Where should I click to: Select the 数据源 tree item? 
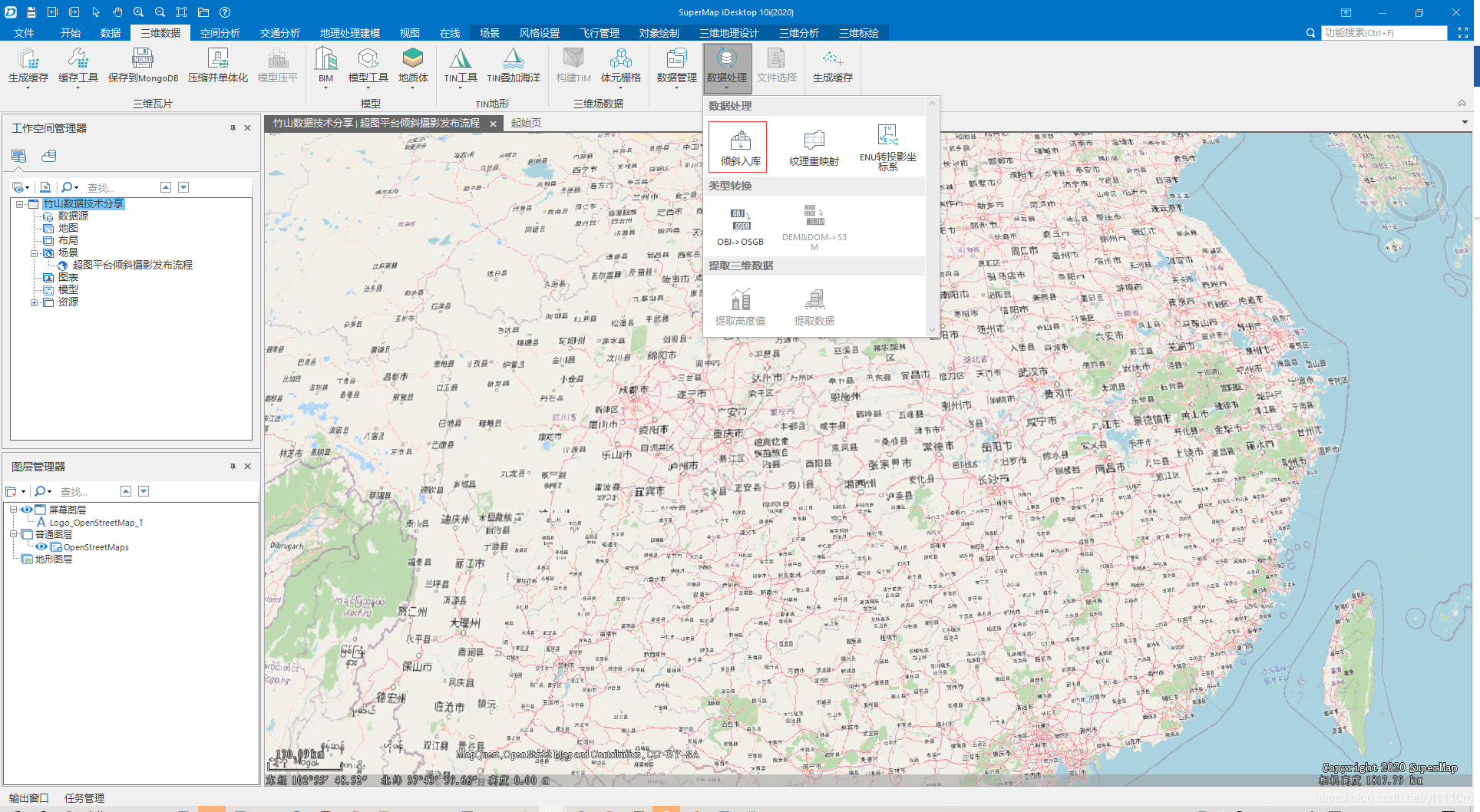click(73, 216)
